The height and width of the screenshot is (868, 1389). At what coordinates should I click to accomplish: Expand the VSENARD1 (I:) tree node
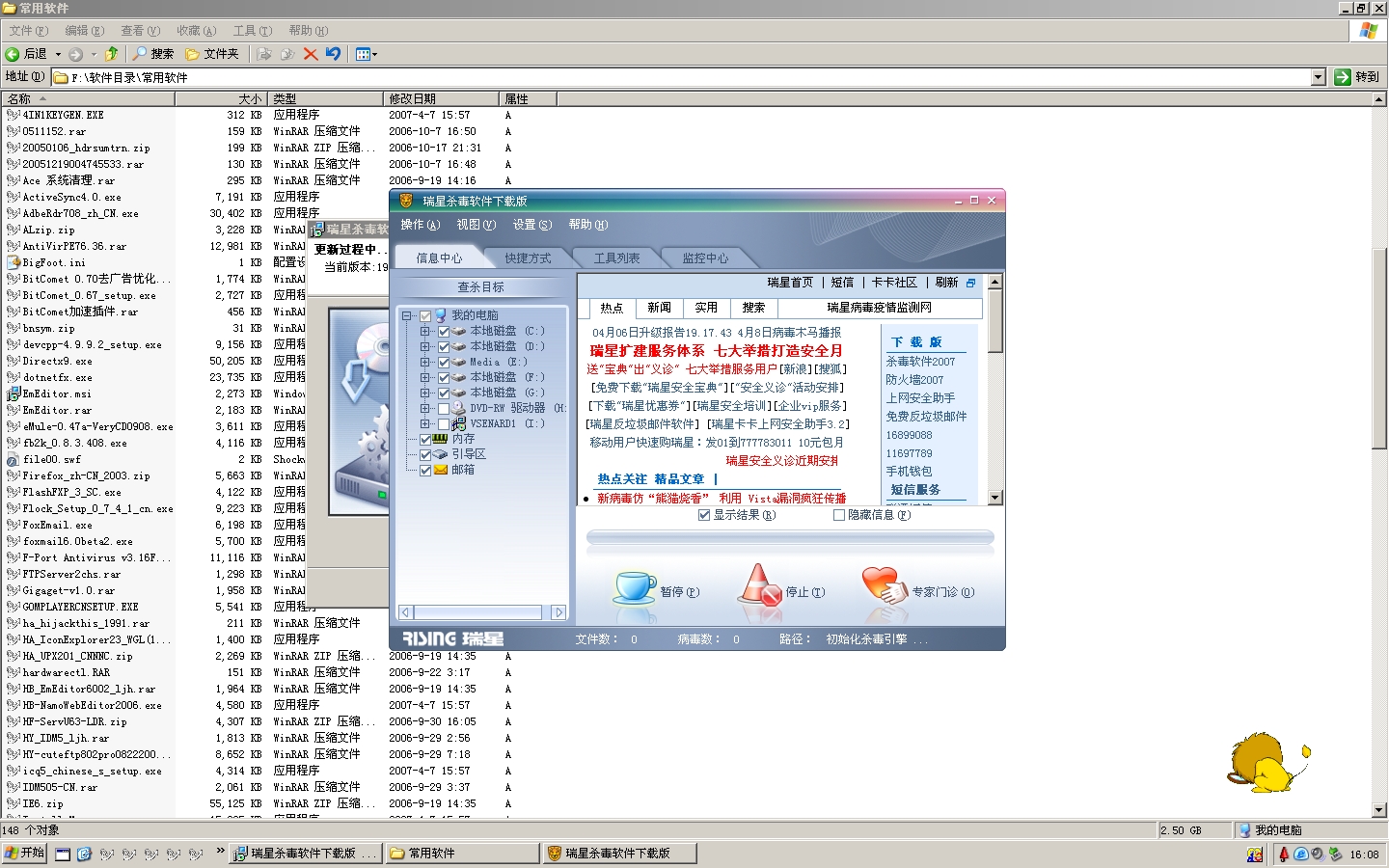[x=425, y=423]
